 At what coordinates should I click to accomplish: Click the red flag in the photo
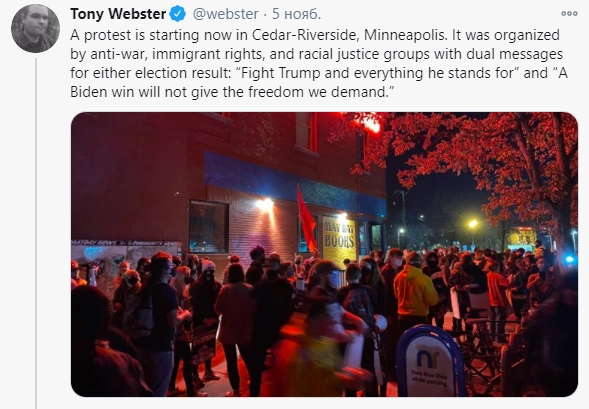[307, 221]
